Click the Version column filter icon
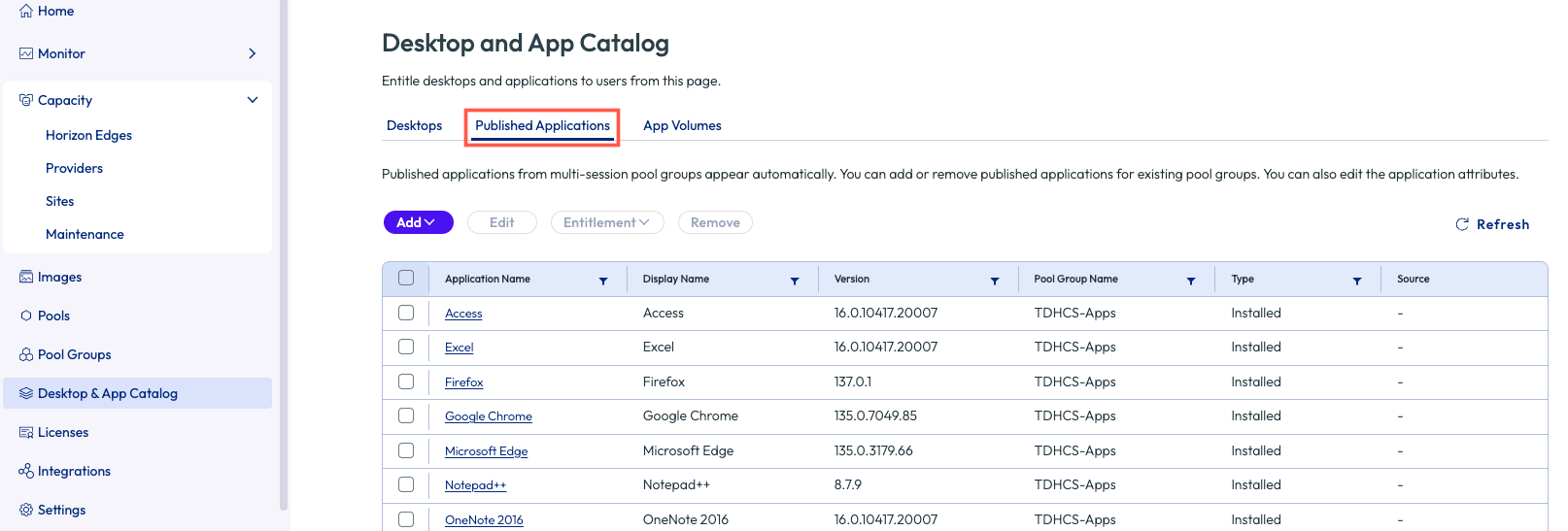1568x531 pixels. tap(995, 281)
